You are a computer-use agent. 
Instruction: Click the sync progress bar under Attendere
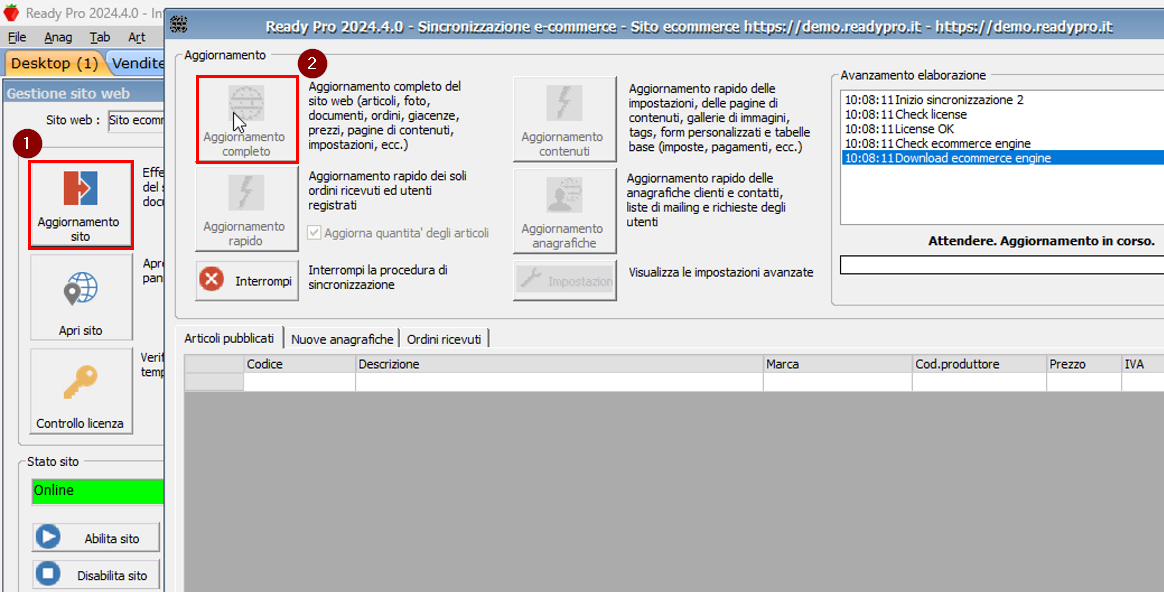(x=1002, y=264)
